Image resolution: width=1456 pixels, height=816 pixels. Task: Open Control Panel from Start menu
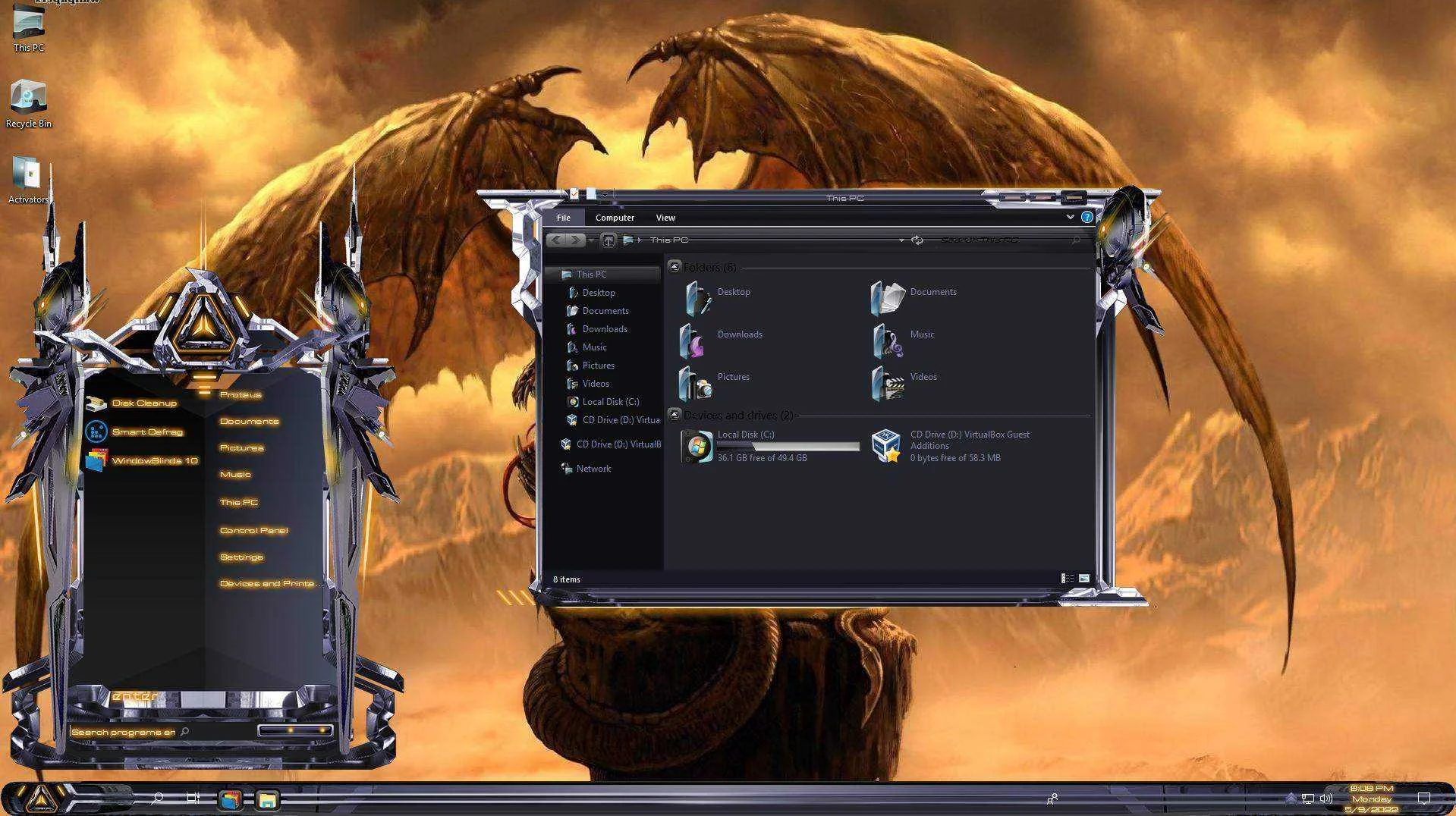pyautogui.click(x=253, y=530)
